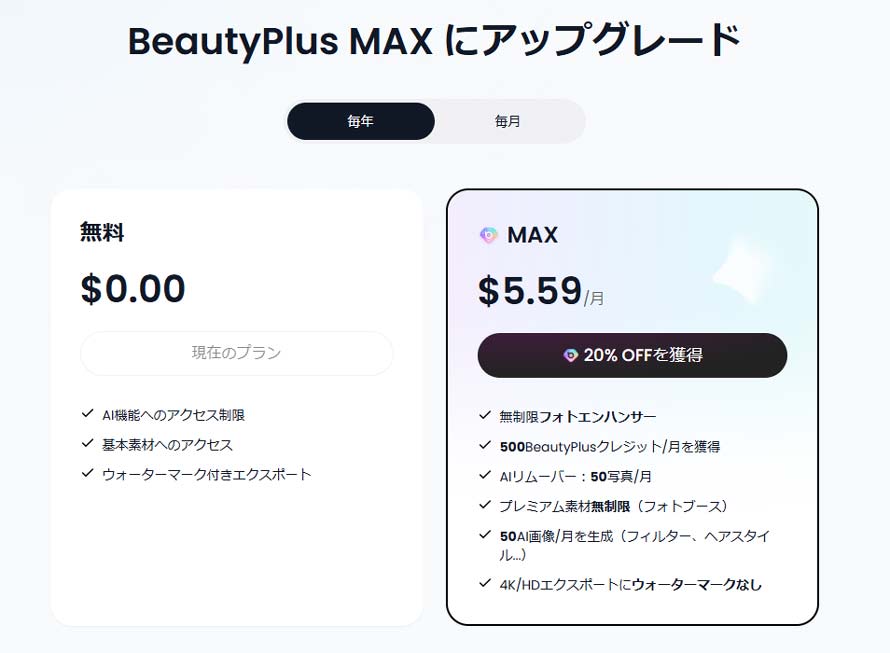Click the $5.59 monthly price
Image resolution: width=890 pixels, height=653 pixels.
pyautogui.click(x=530, y=290)
